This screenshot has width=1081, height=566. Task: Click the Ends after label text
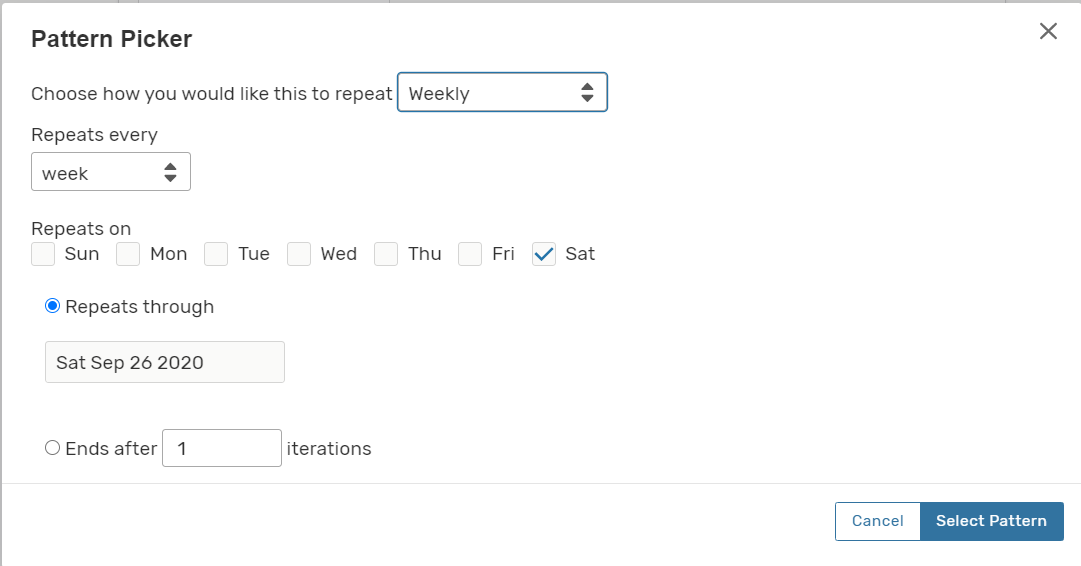(x=111, y=449)
